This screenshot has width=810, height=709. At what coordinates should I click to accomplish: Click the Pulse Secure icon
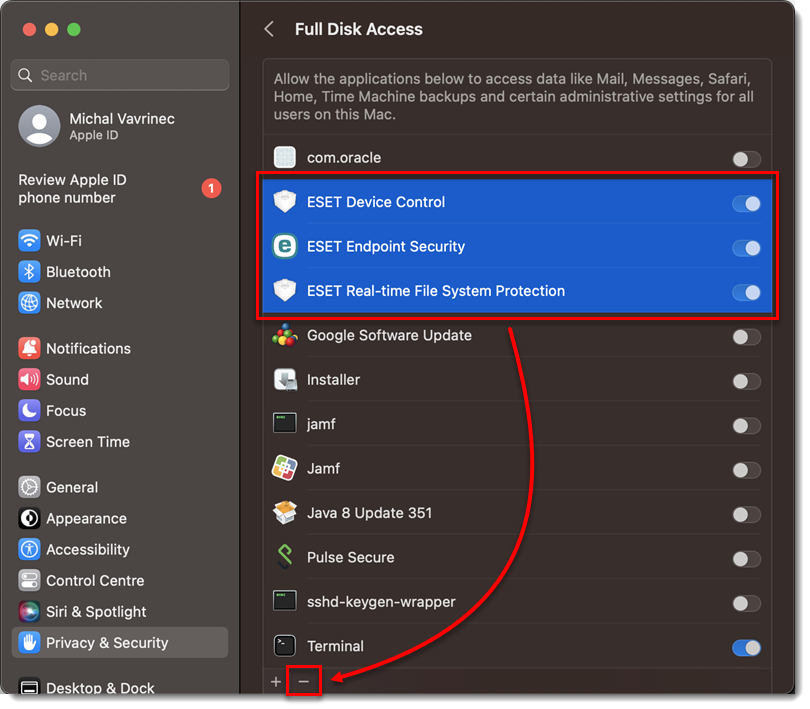[x=285, y=557]
